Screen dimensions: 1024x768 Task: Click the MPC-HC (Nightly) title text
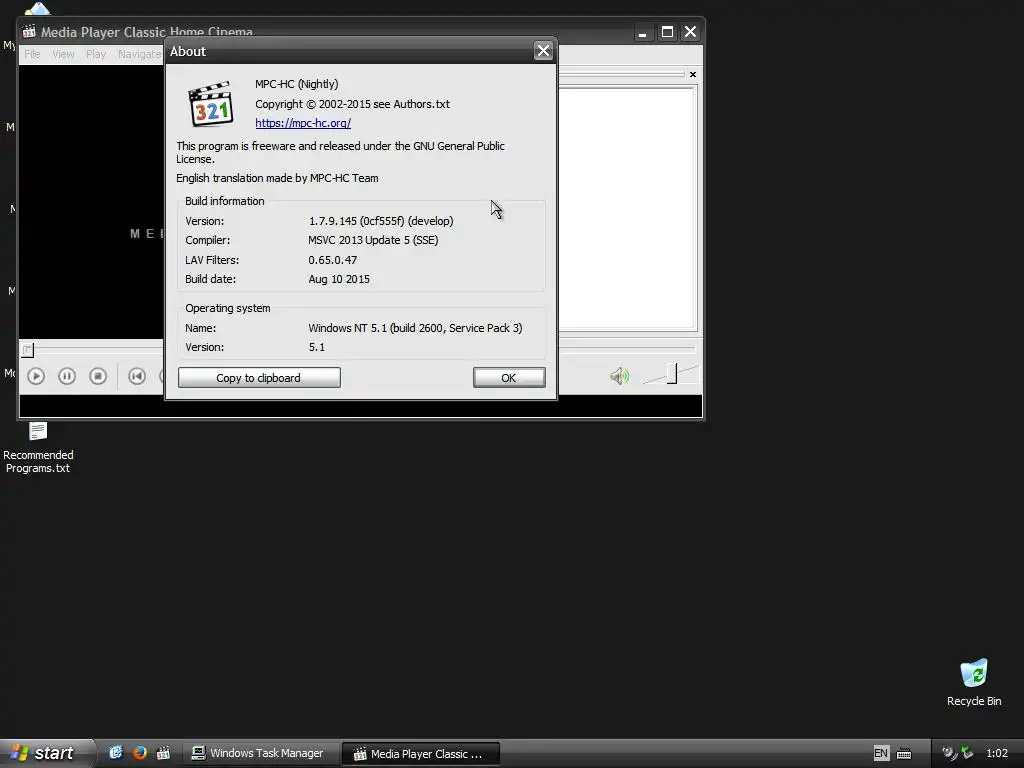pyautogui.click(x=296, y=84)
